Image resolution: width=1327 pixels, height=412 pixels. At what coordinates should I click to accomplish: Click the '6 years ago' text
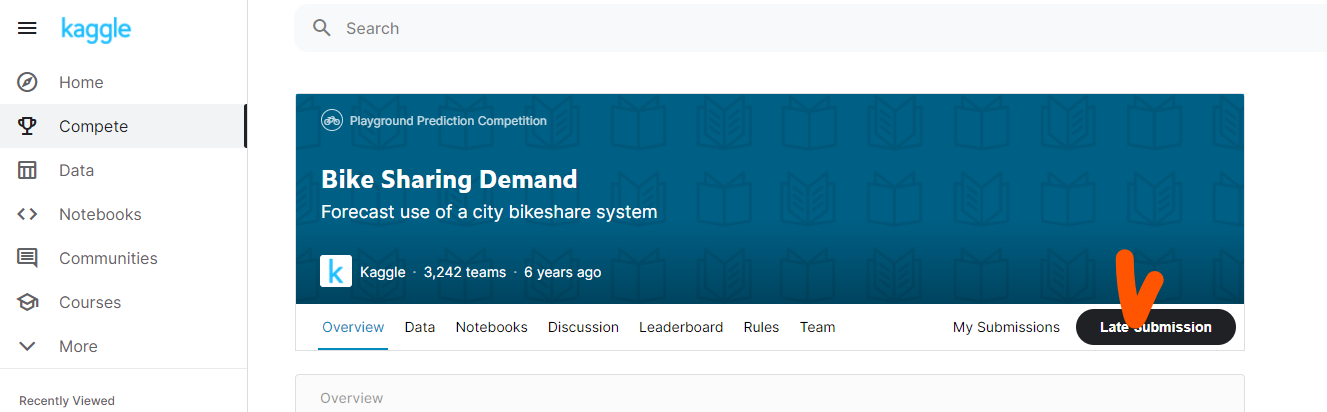tap(563, 272)
